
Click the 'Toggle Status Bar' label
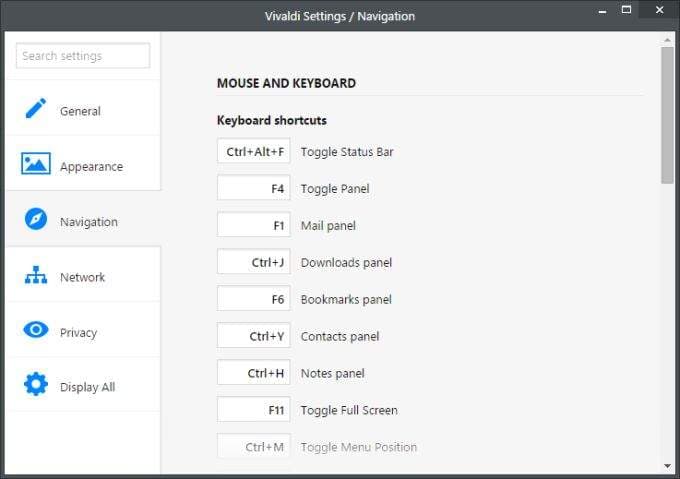pyautogui.click(x=347, y=152)
